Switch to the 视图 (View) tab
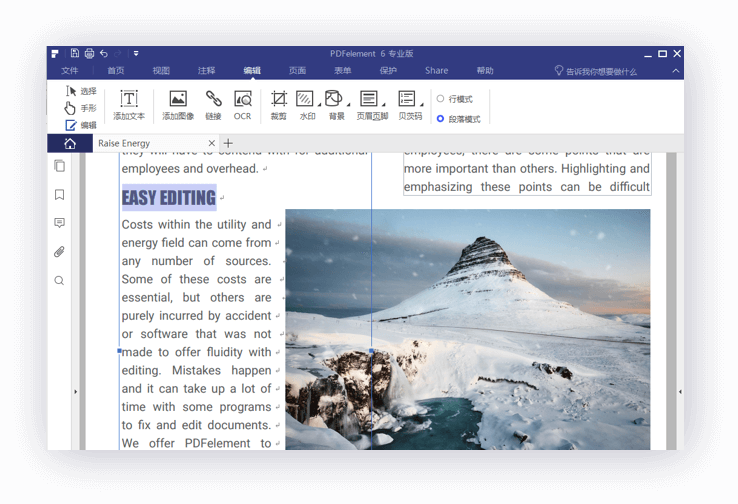The image size is (738, 504). [x=161, y=71]
